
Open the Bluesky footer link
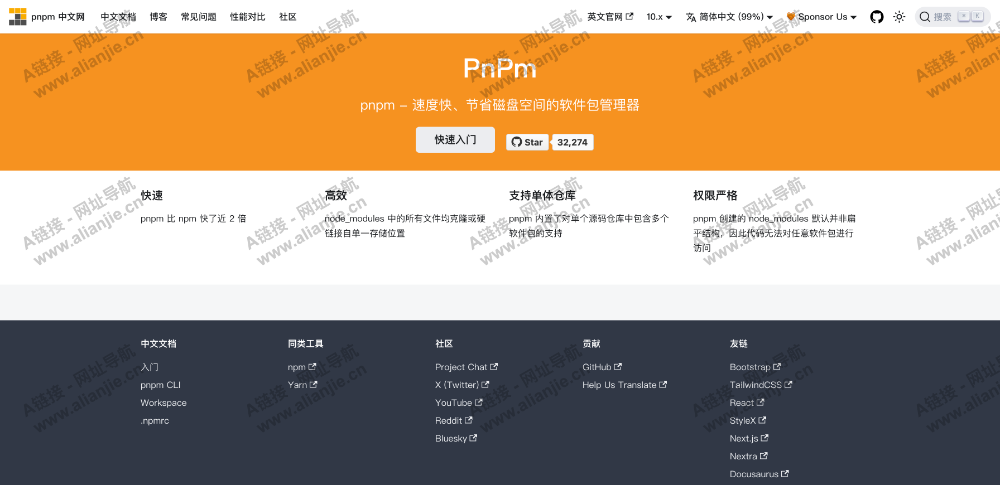(x=457, y=438)
